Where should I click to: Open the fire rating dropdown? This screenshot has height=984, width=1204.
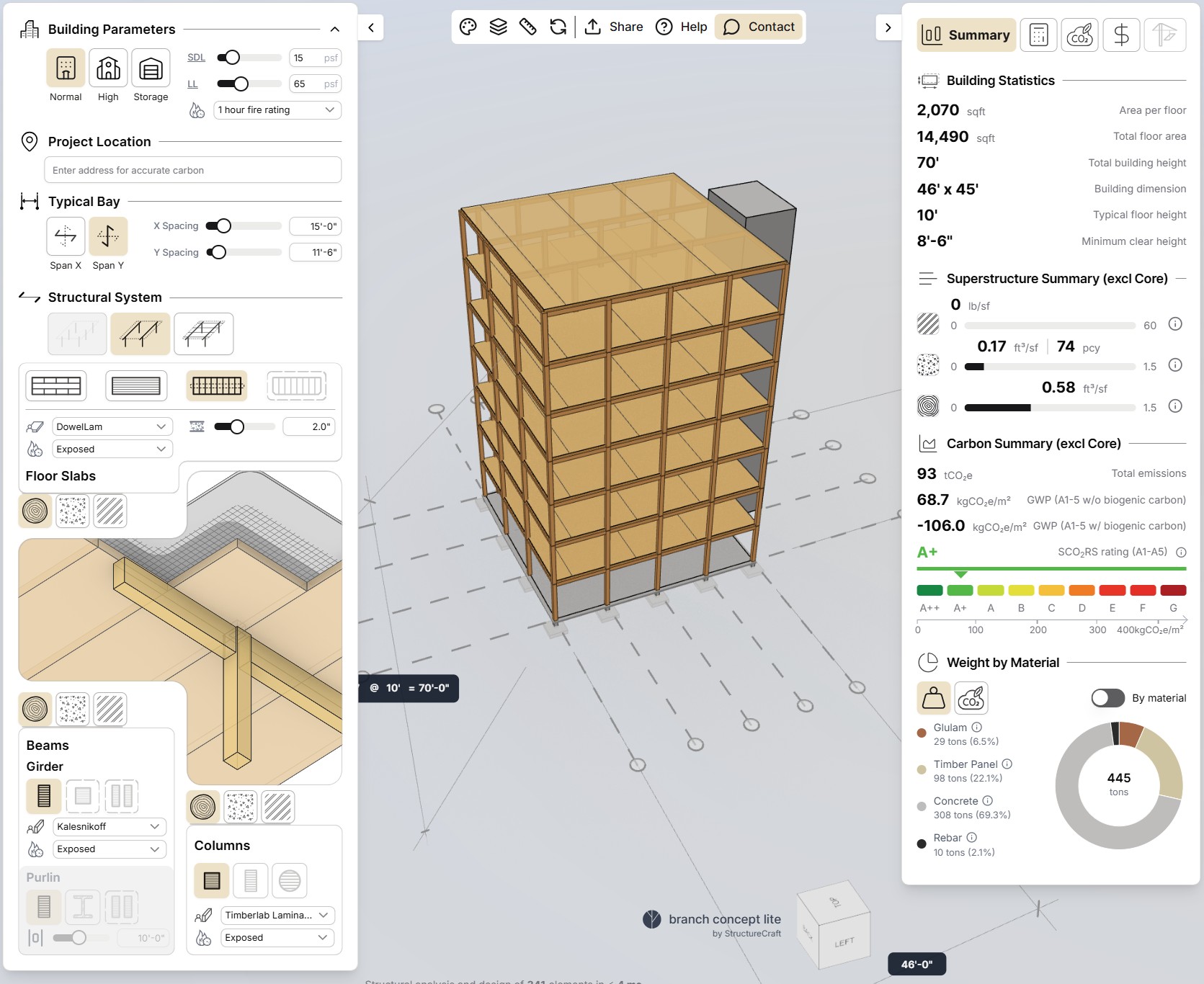coord(277,110)
